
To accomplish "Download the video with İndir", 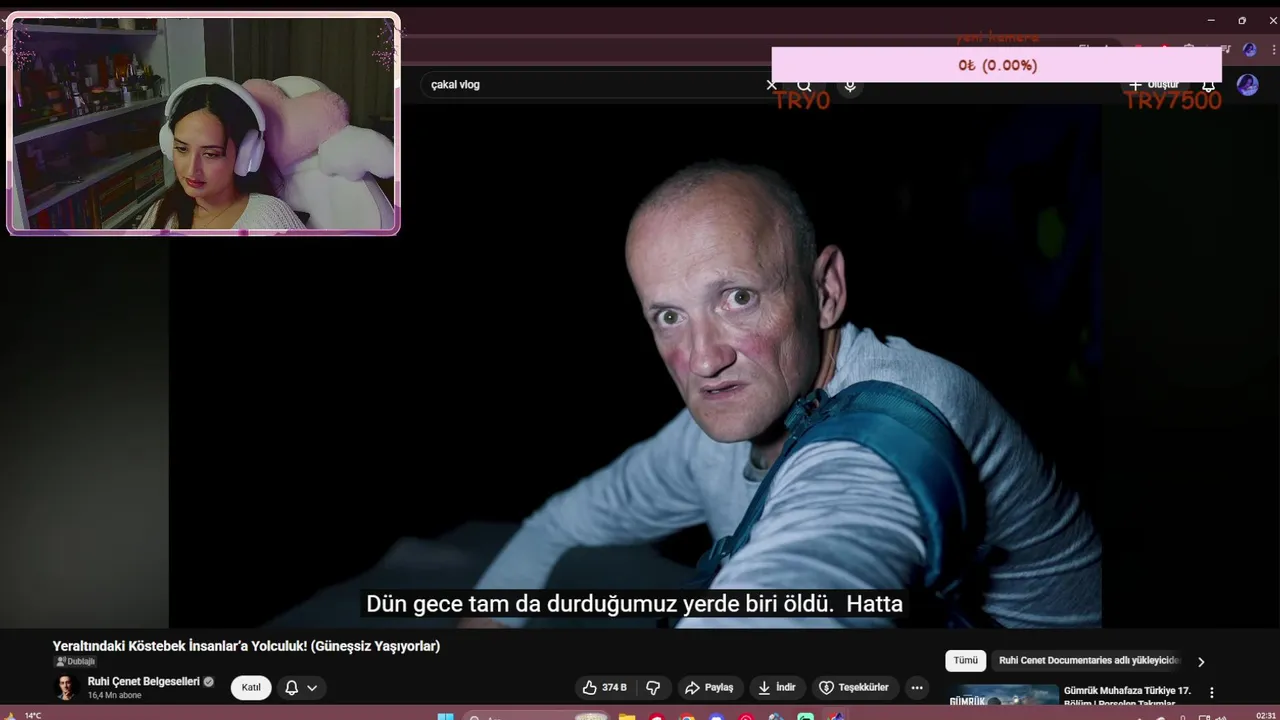I will coord(777,687).
